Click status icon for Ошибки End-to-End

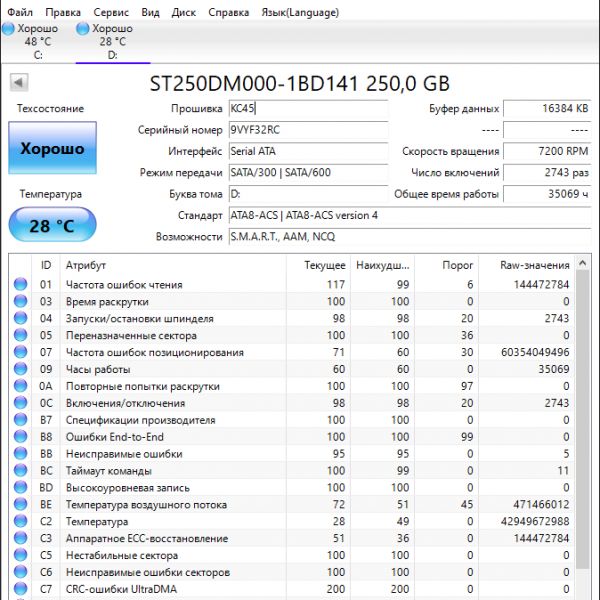coord(20,437)
